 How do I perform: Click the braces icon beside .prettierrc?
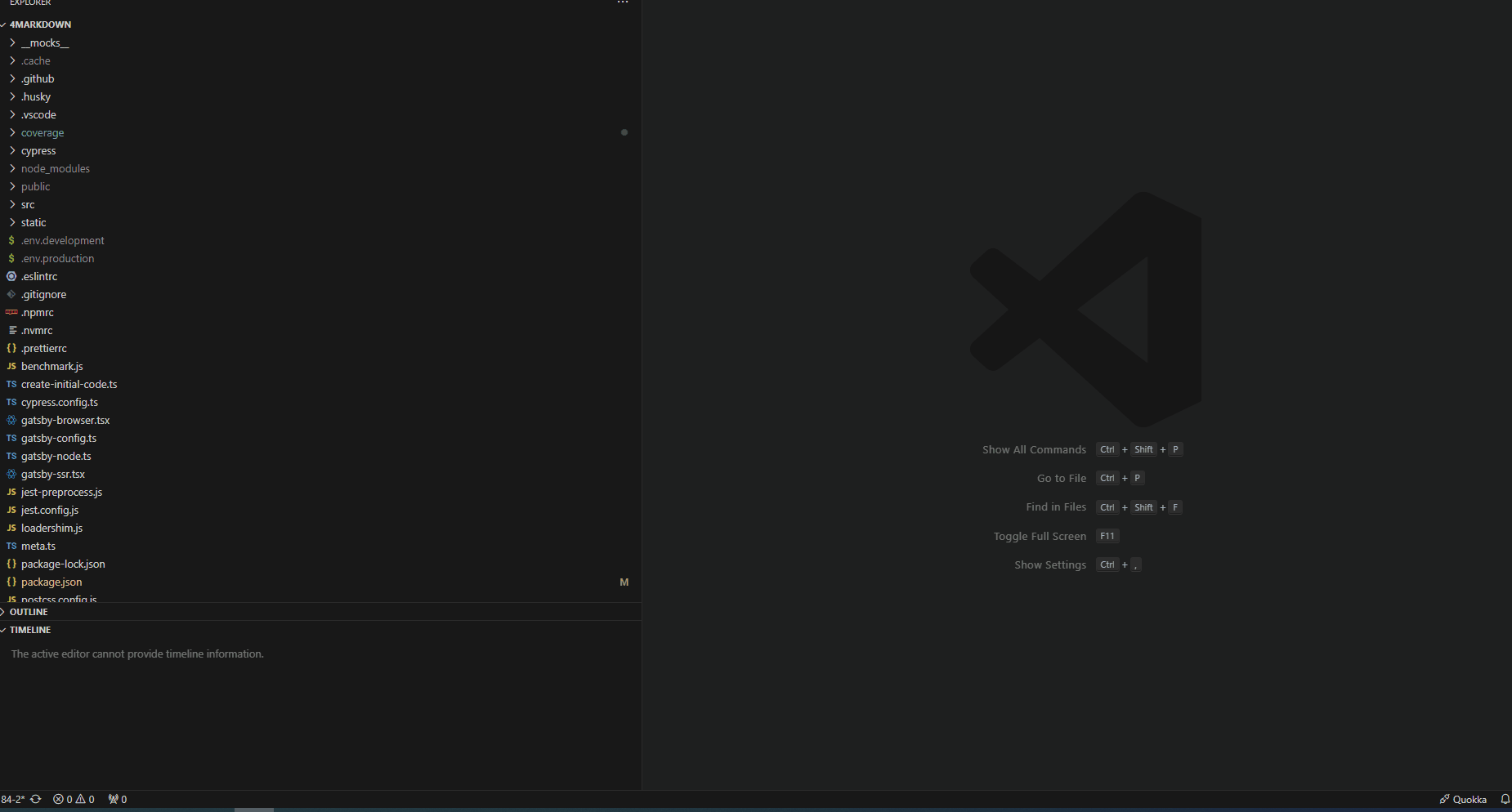pyautogui.click(x=11, y=348)
